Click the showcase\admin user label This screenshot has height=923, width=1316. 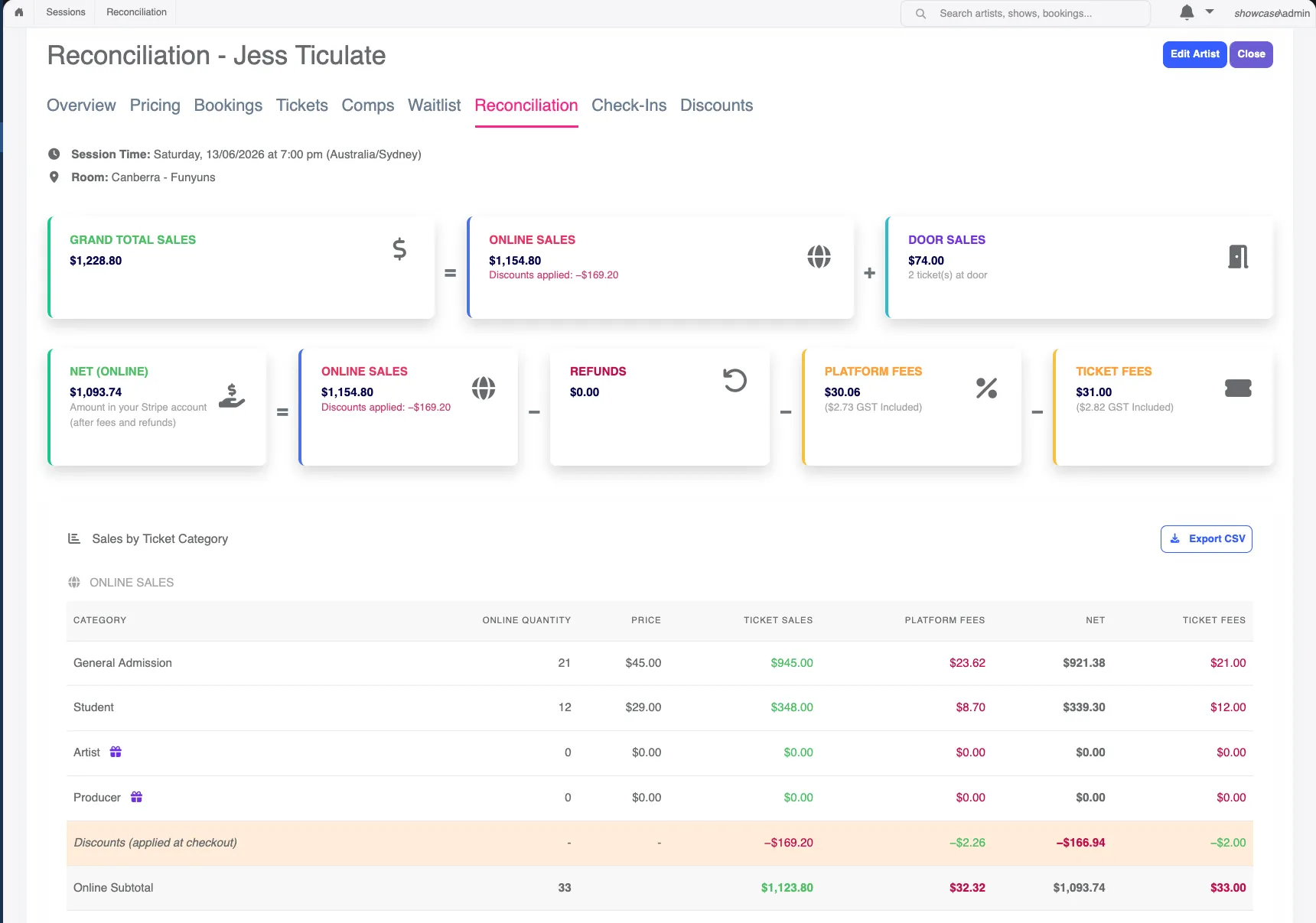click(1272, 13)
